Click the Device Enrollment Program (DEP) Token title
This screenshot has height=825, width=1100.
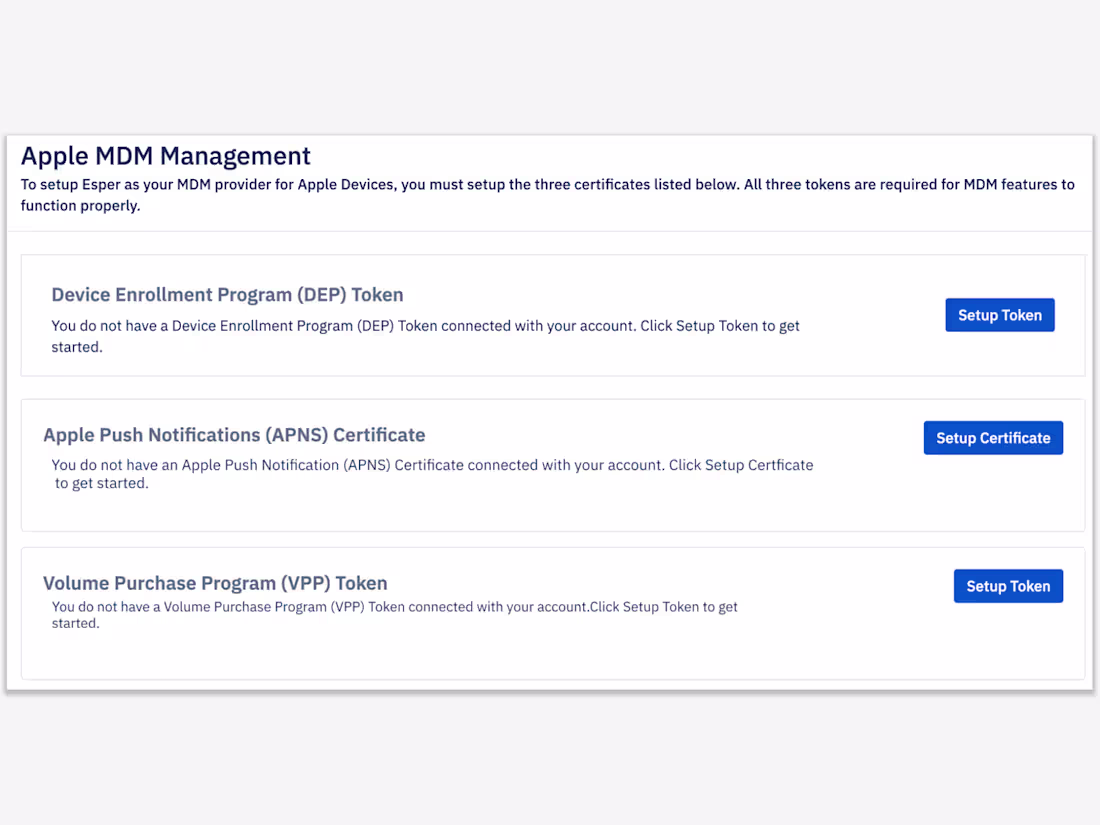227,295
